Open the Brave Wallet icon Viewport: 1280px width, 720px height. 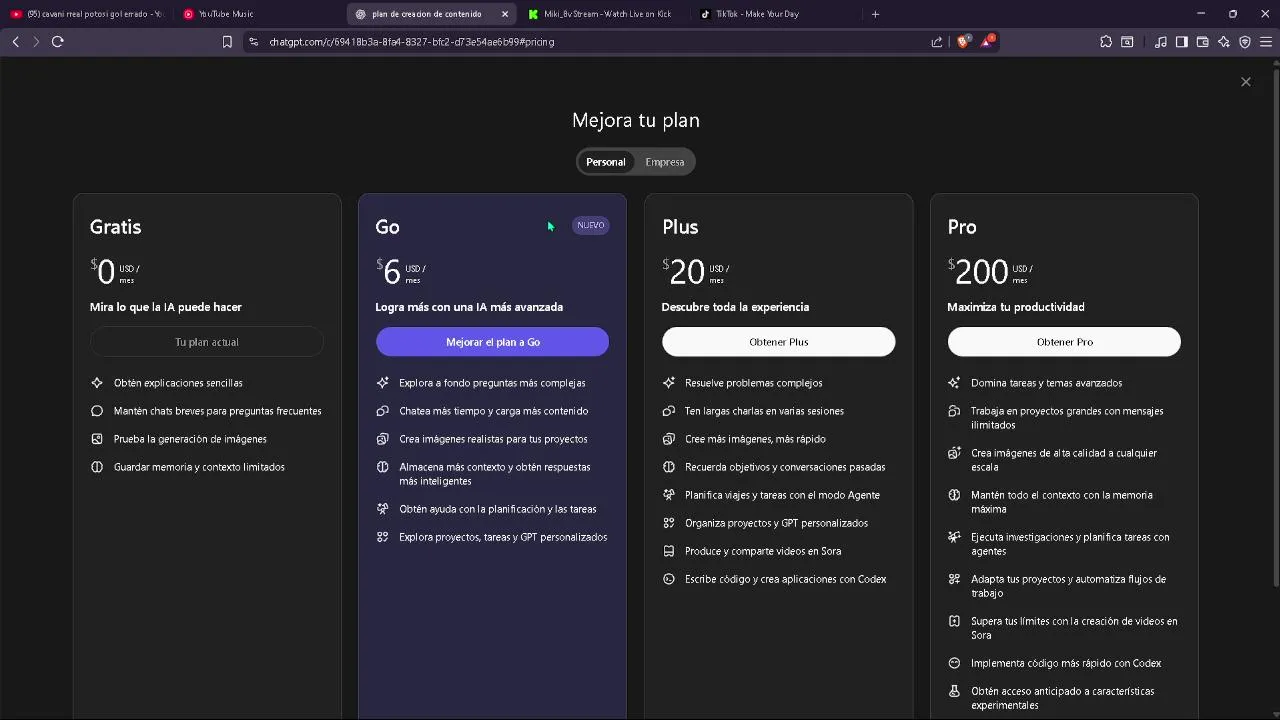pyautogui.click(x=1202, y=42)
